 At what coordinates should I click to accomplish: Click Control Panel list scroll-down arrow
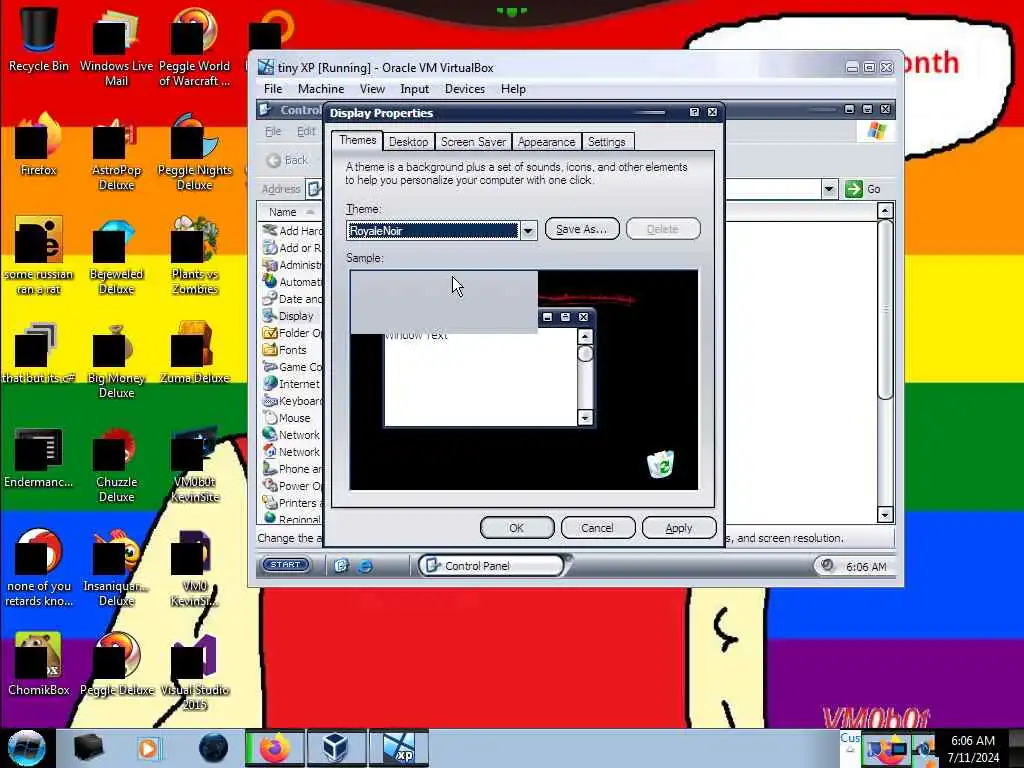click(885, 515)
